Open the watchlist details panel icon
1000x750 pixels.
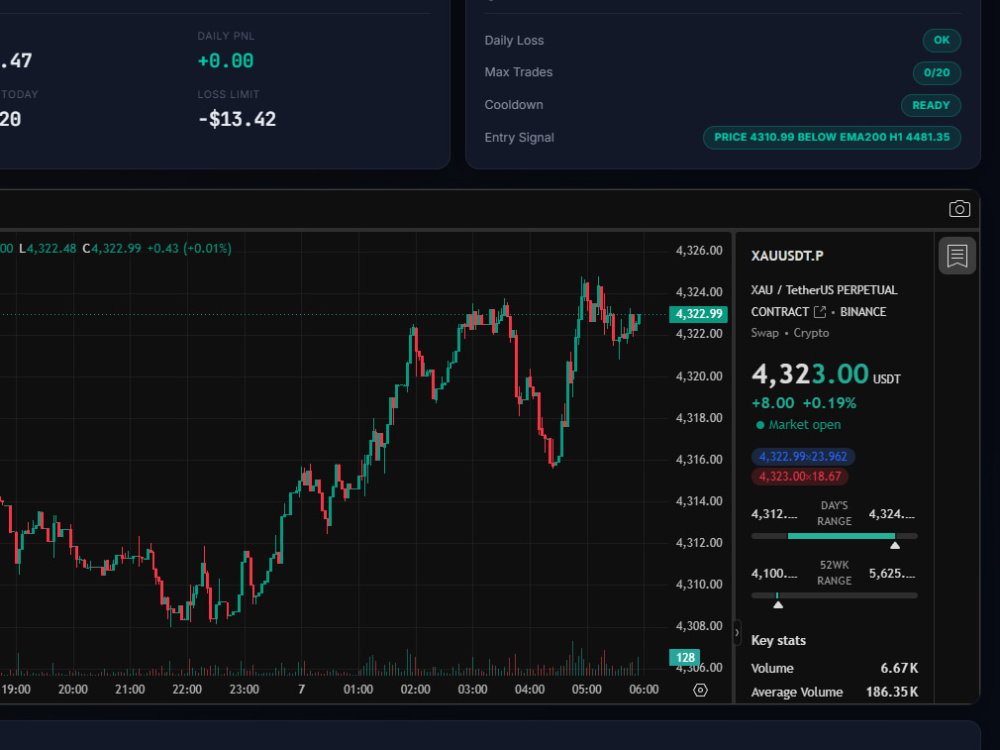tap(957, 256)
